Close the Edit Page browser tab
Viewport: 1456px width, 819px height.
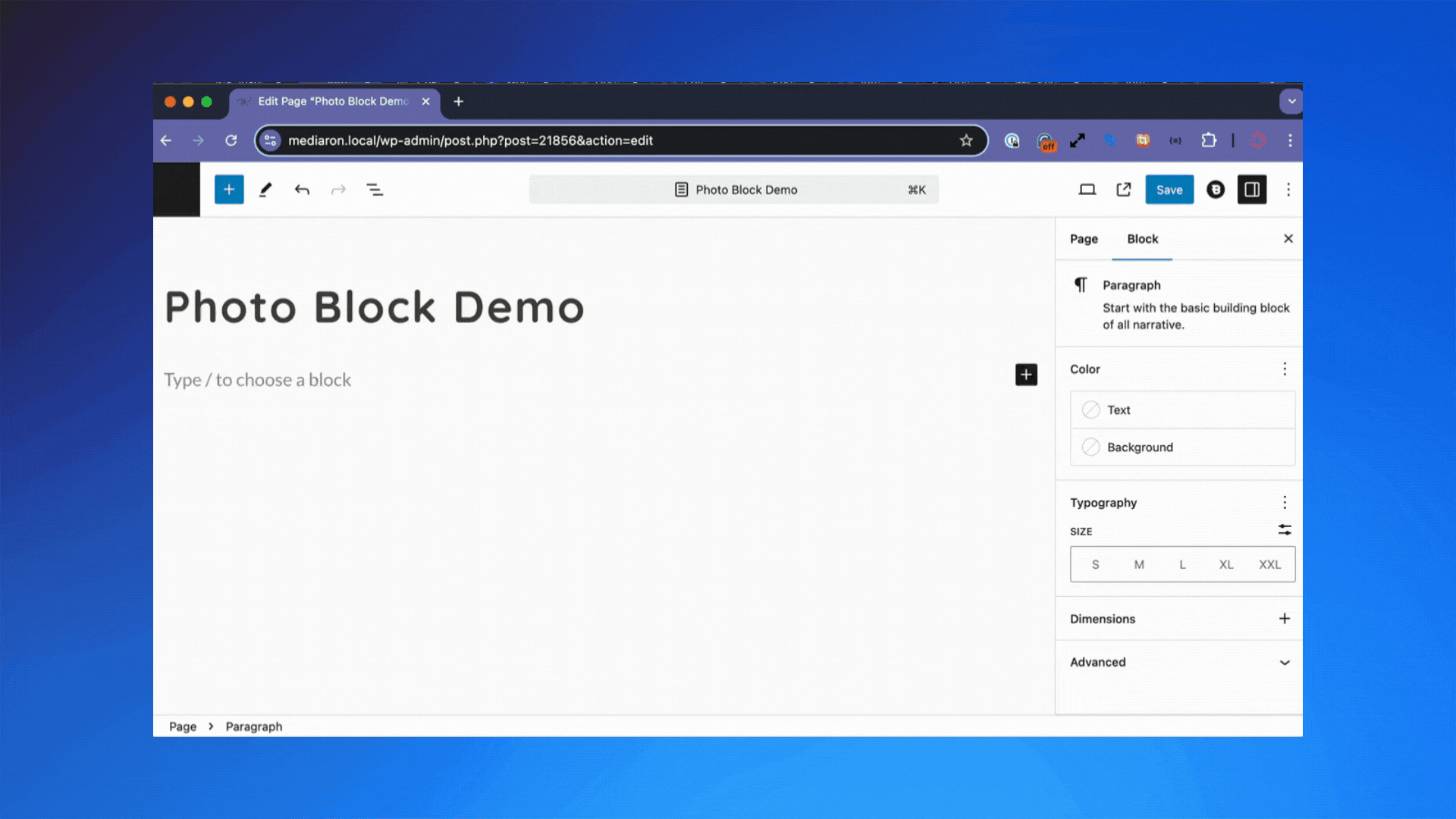pyautogui.click(x=426, y=102)
